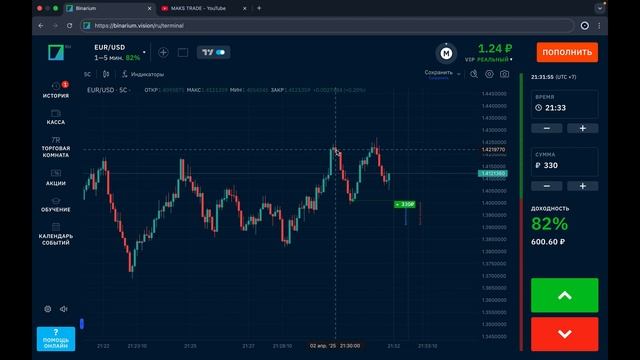Toggle the TradingView chart switch
The height and width of the screenshot is (360, 640).
[x=213, y=52]
